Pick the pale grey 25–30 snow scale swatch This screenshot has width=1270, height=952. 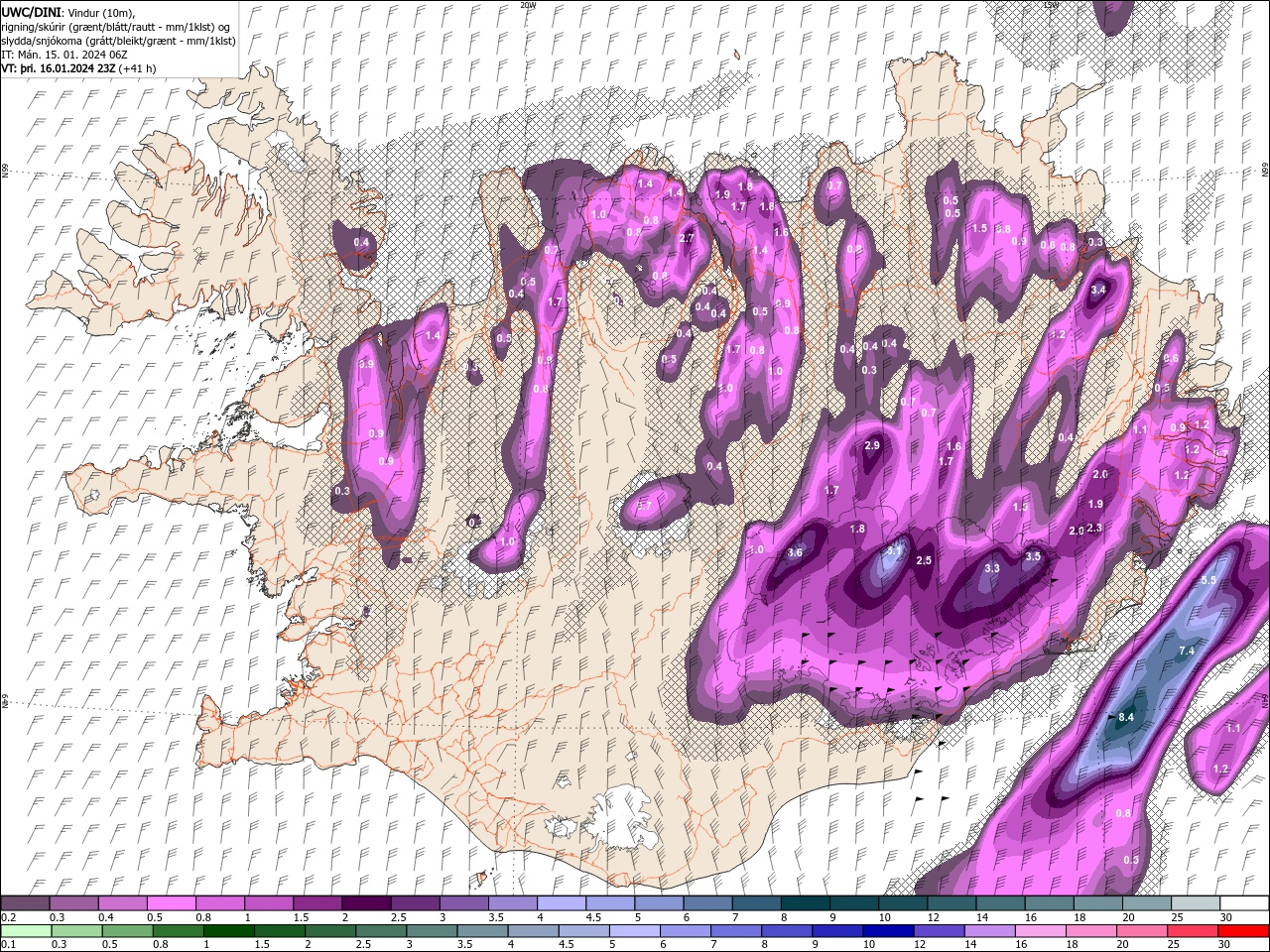click(1195, 903)
